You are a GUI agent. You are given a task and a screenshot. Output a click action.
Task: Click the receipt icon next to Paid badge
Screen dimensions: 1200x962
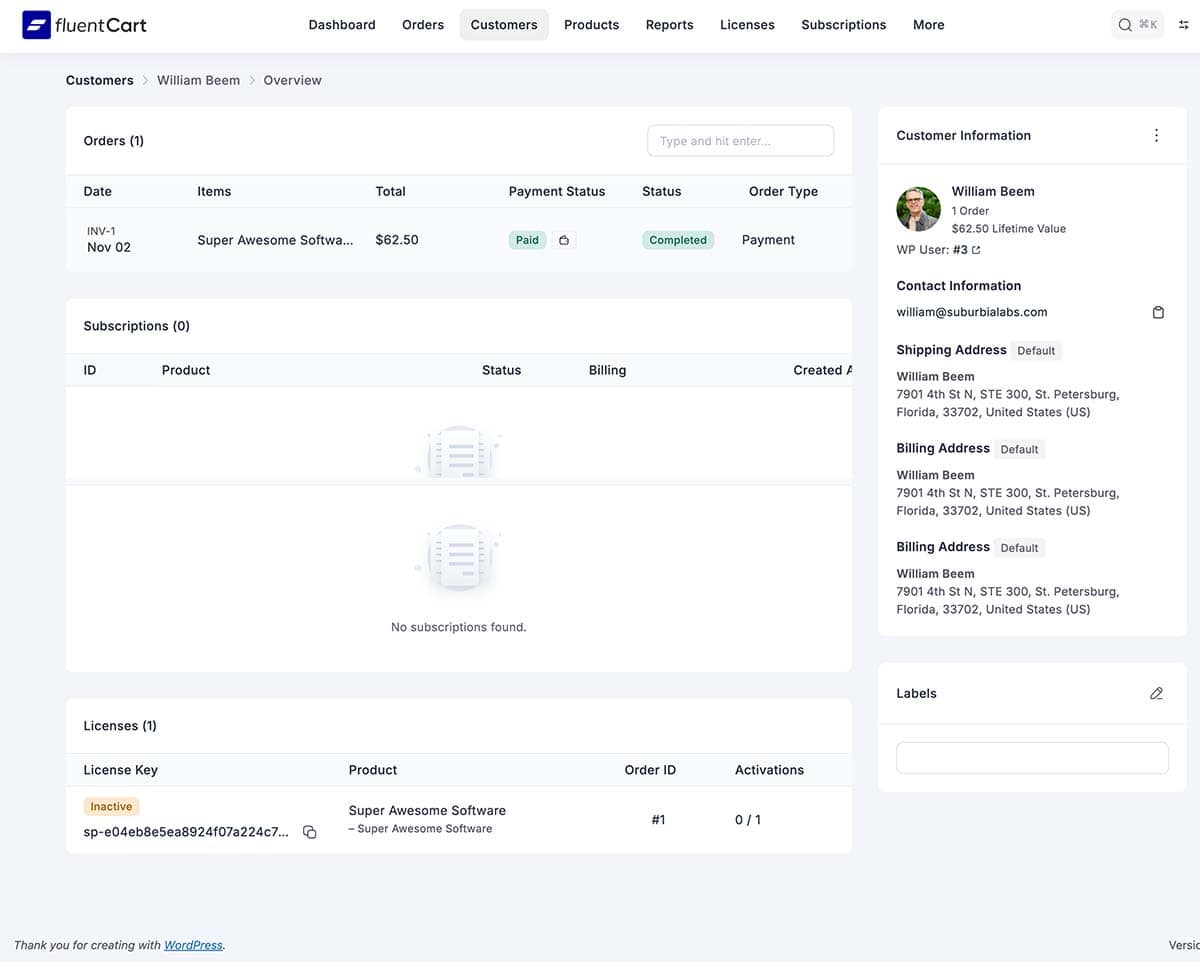click(564, 240)
